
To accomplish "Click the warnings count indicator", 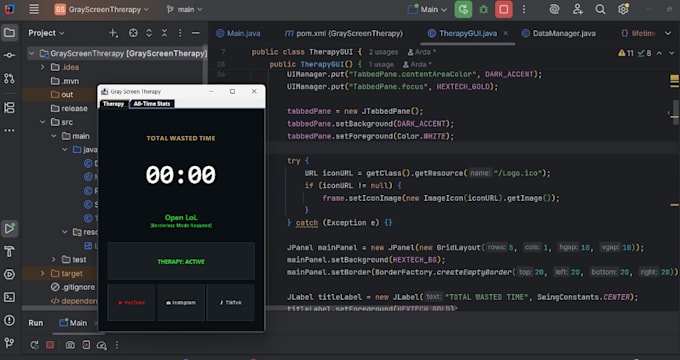I will pos(625,53).
